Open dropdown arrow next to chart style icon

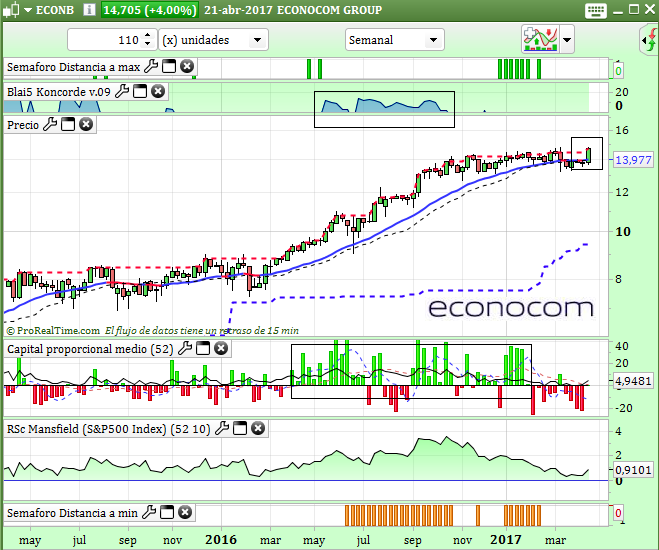(x=567, y=40)
